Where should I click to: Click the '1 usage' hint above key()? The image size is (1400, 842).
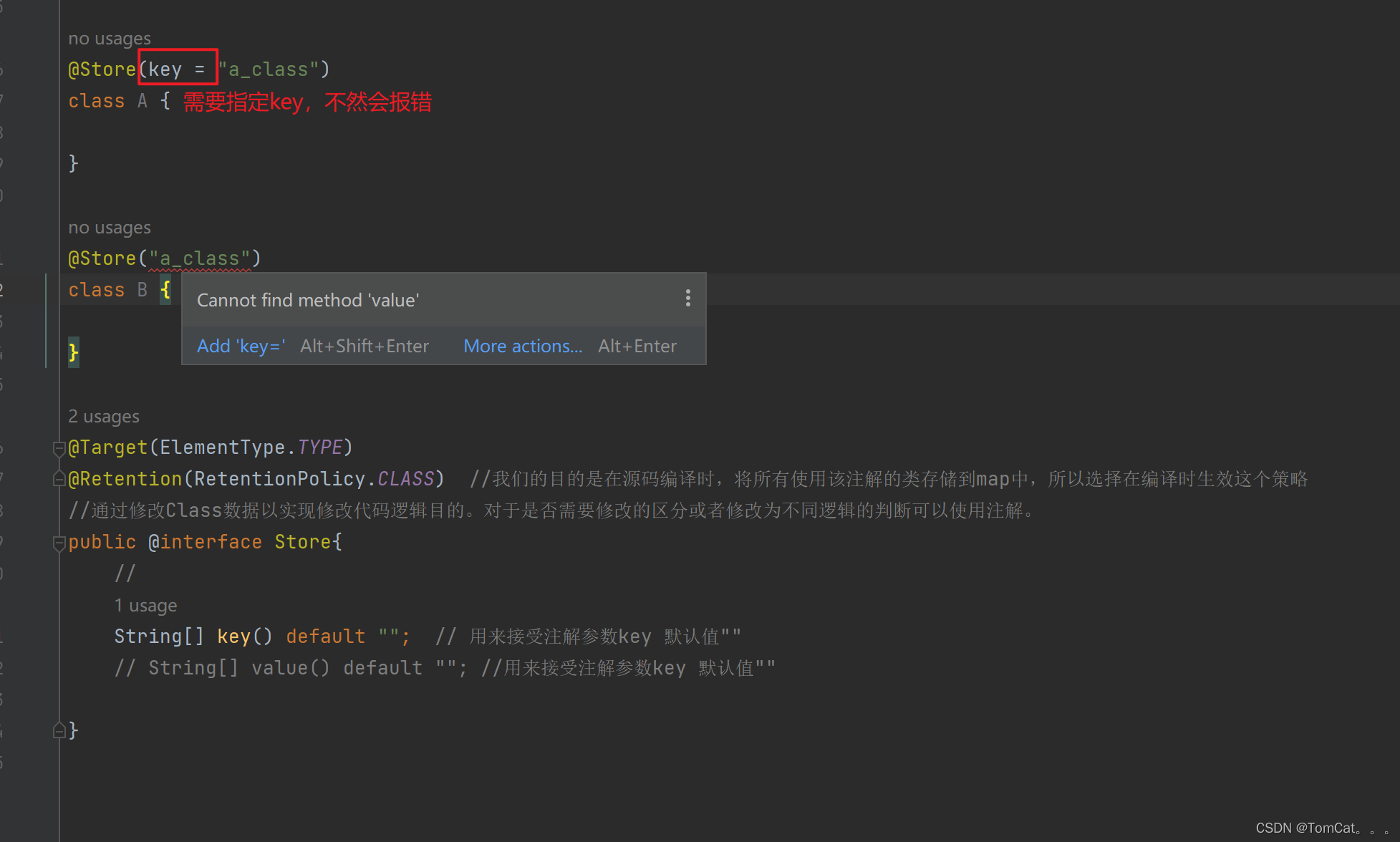145,606
